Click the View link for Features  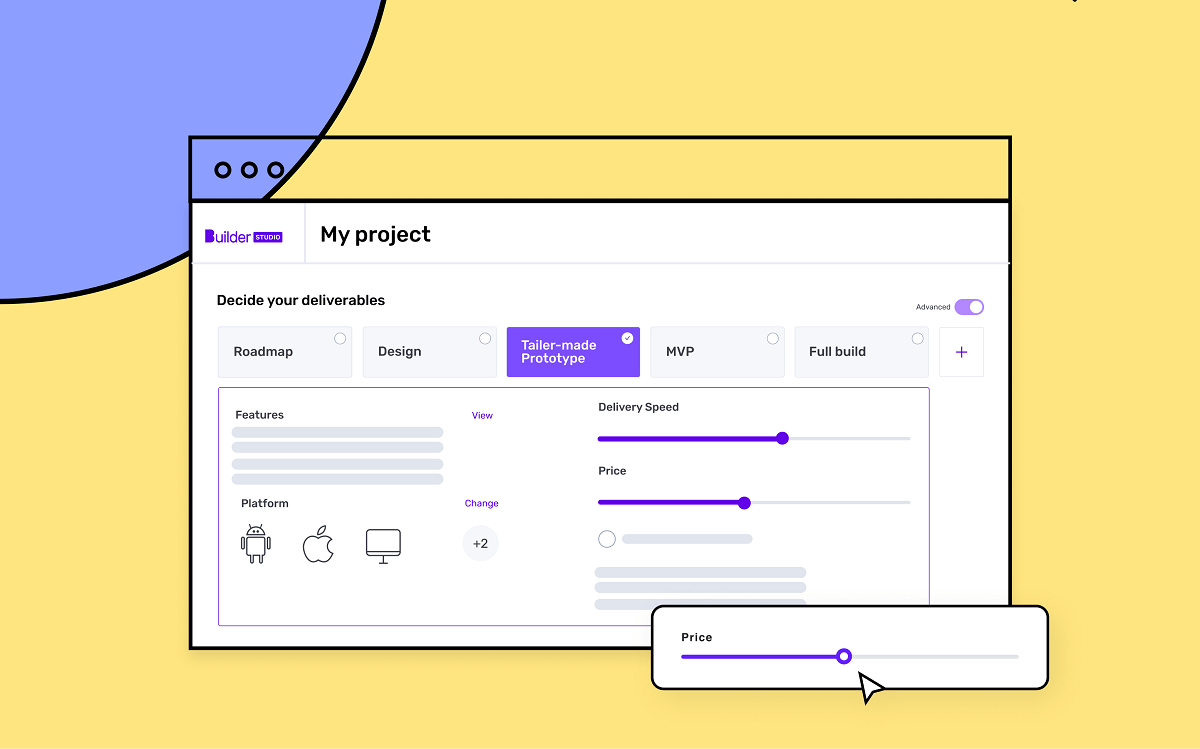coord(482,415)
